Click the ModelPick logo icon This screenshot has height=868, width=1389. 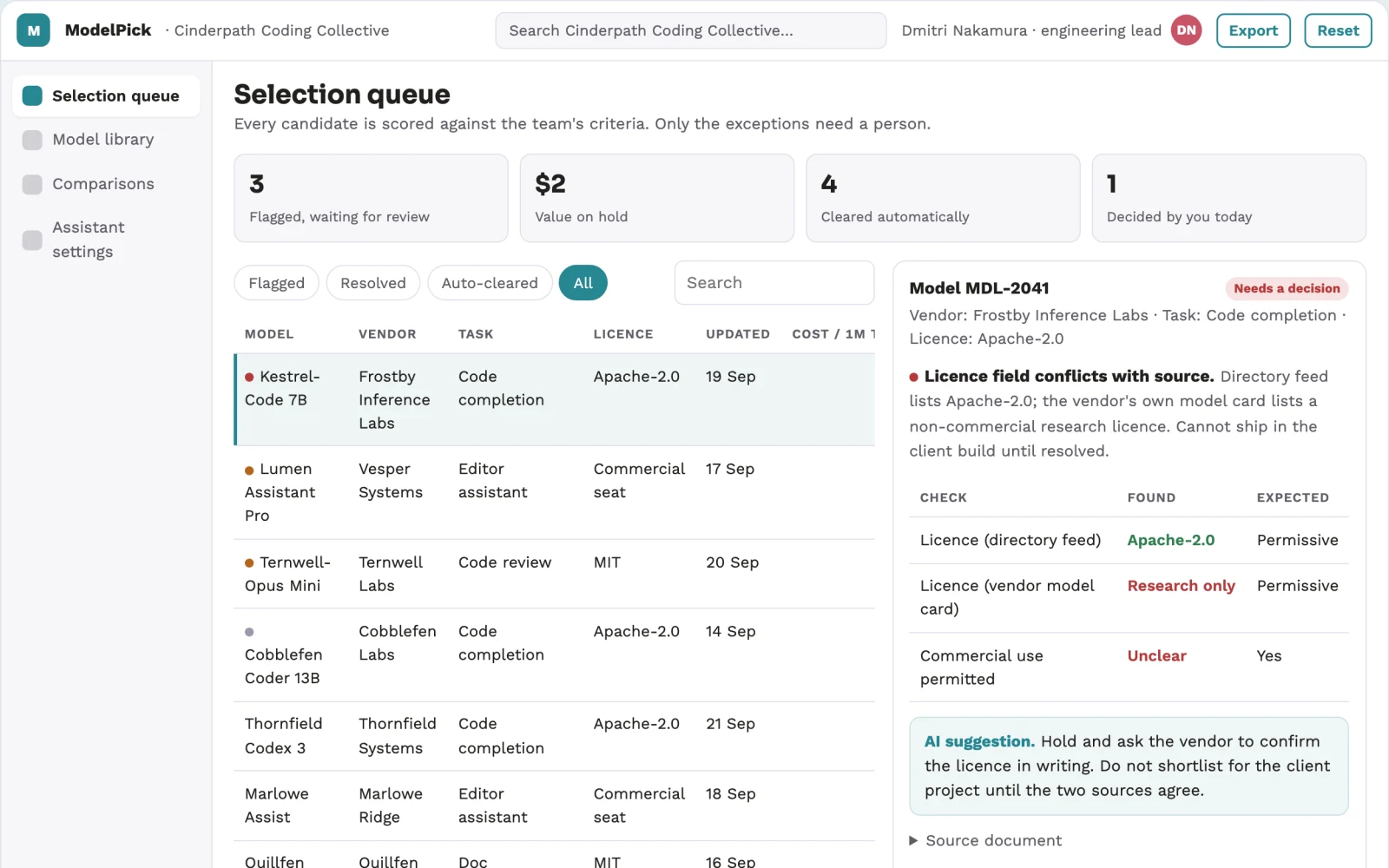[33, 30]
